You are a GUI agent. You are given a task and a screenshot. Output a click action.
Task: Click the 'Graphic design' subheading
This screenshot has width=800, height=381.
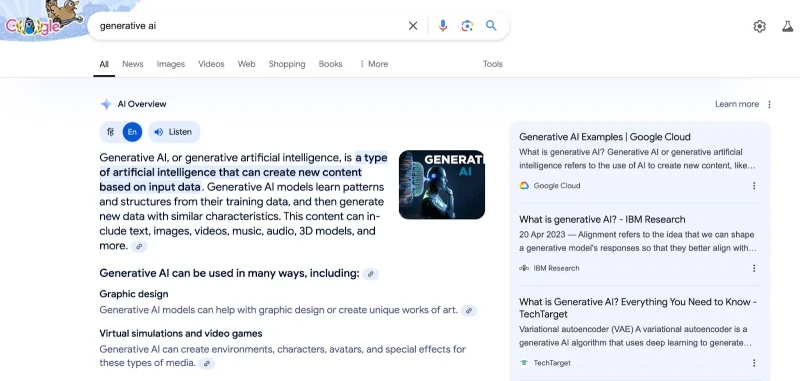pyautogui.click(x=134, y=294)
